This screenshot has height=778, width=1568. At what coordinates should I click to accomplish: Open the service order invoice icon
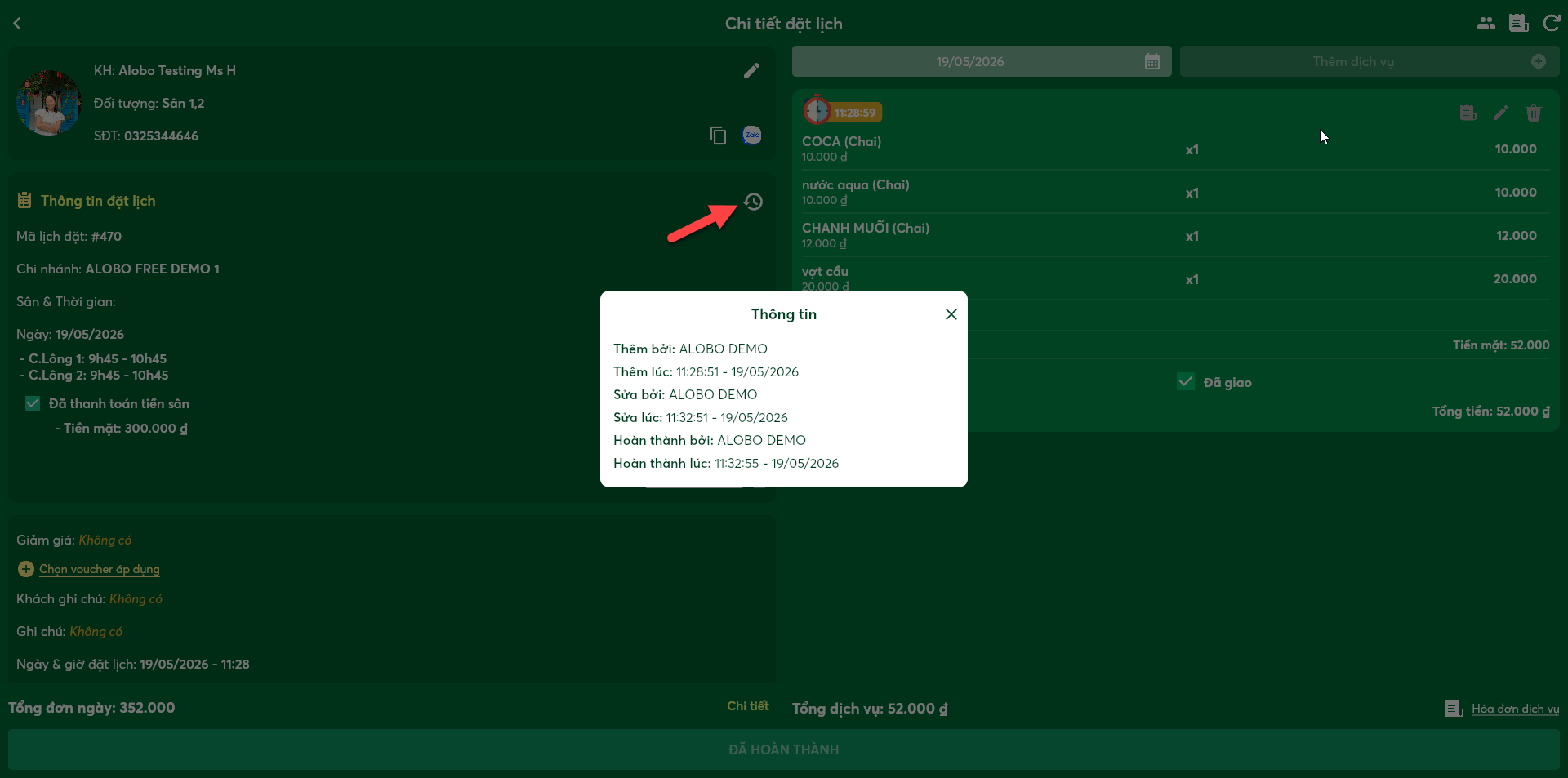coord(1468,113)
